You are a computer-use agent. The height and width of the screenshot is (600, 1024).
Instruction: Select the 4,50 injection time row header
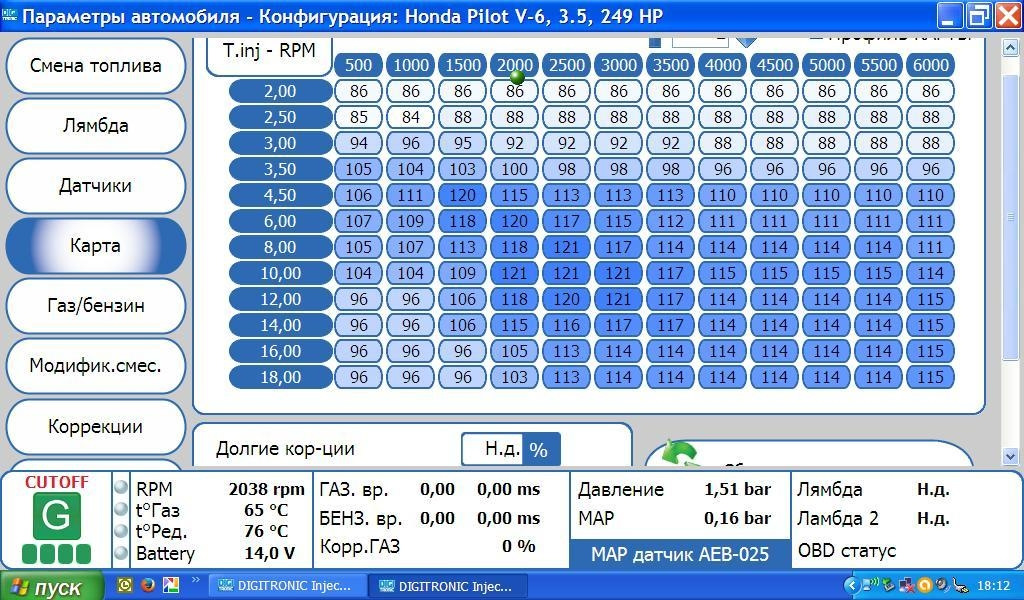tap(281, 195)
